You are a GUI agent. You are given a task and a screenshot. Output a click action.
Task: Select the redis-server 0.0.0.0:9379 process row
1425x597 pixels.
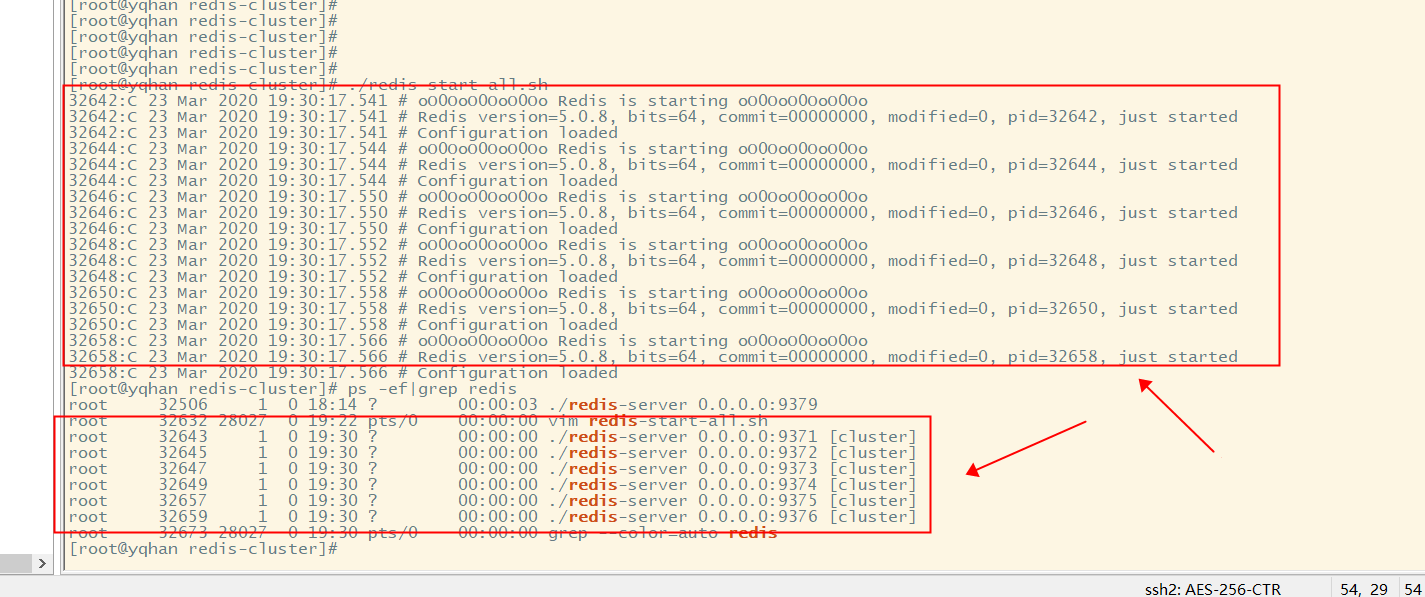coord(443,405)
